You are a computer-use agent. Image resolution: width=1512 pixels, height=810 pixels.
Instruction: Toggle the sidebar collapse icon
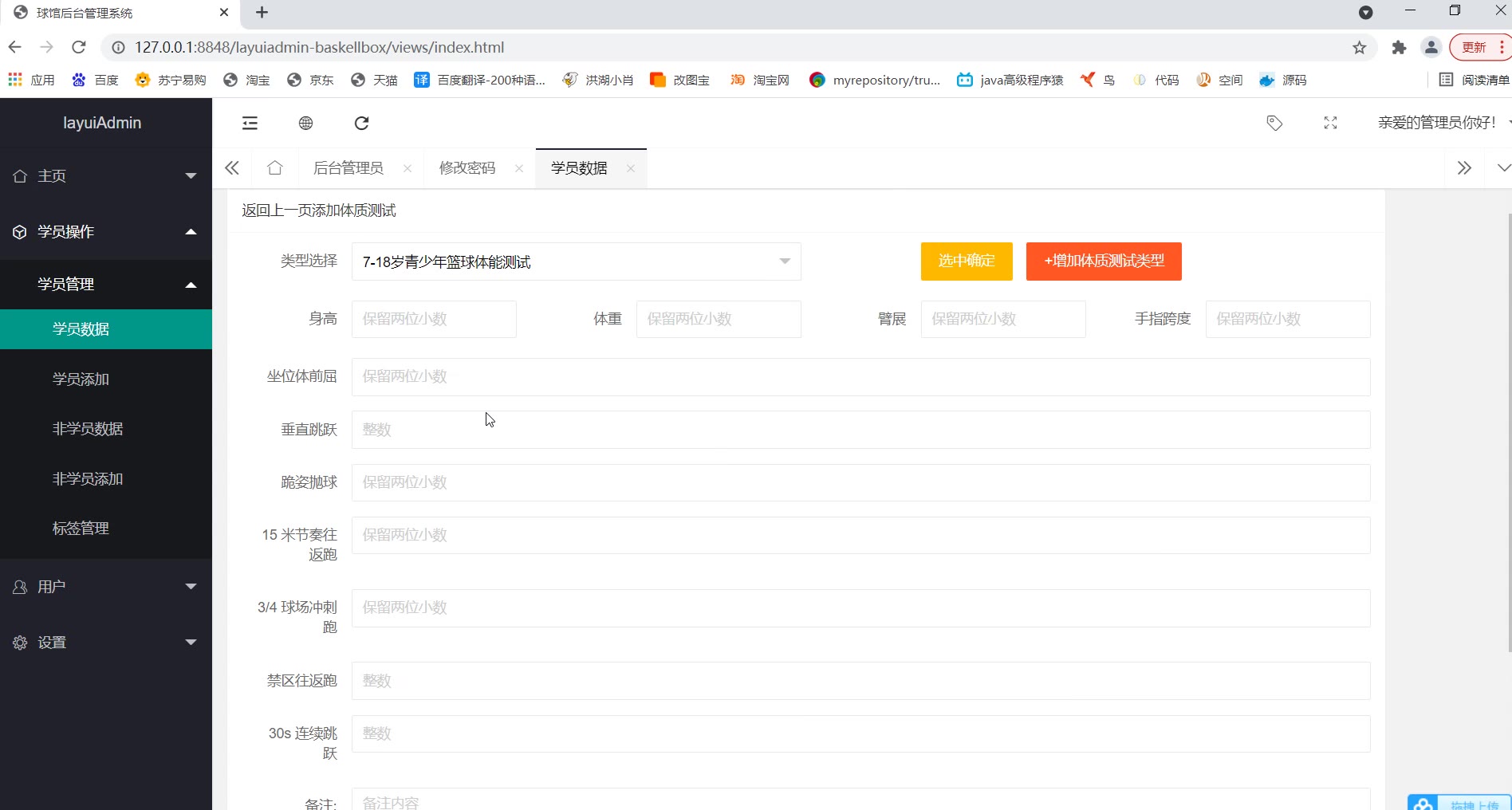(x=250, y=123)
